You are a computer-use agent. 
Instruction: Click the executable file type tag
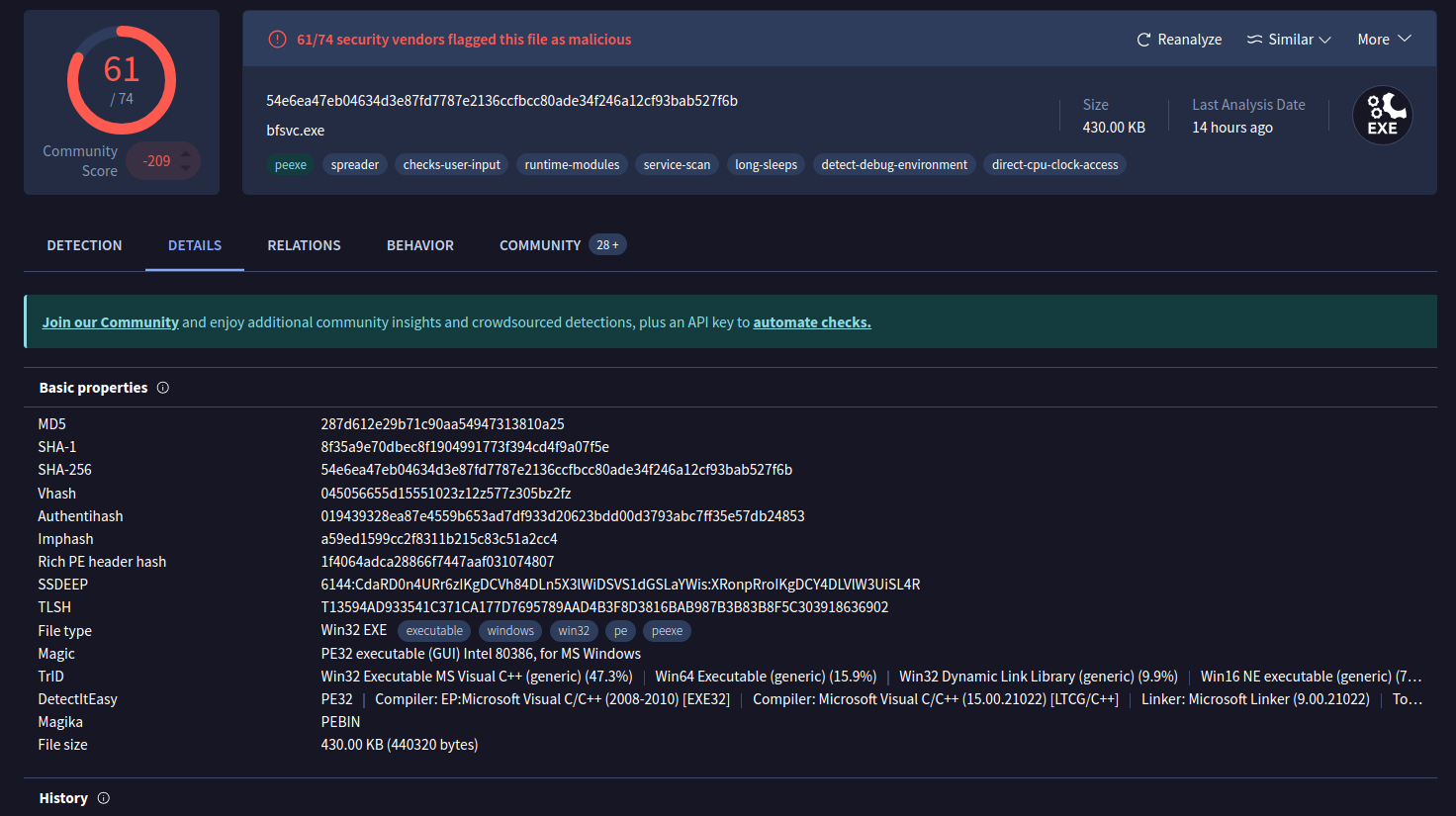[x=434, y=631]
